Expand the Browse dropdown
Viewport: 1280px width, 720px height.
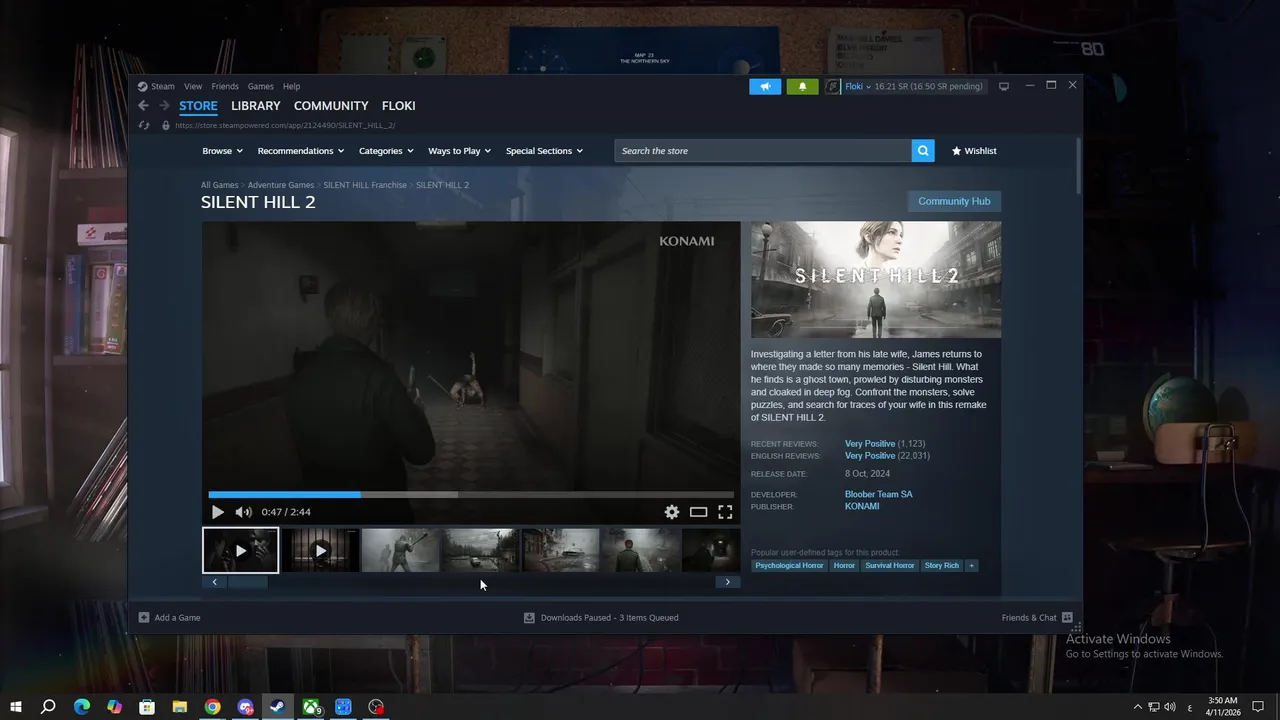tap(222, 151)
